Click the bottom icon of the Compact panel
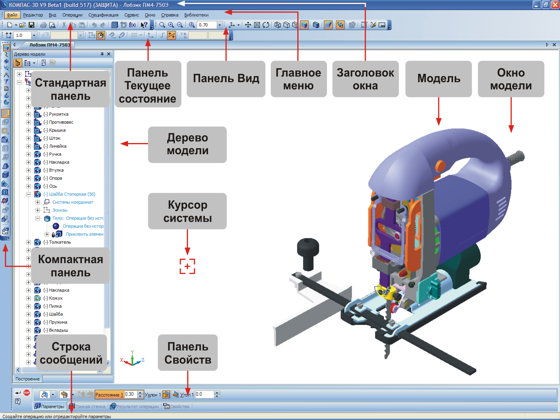 pos(5,231)
